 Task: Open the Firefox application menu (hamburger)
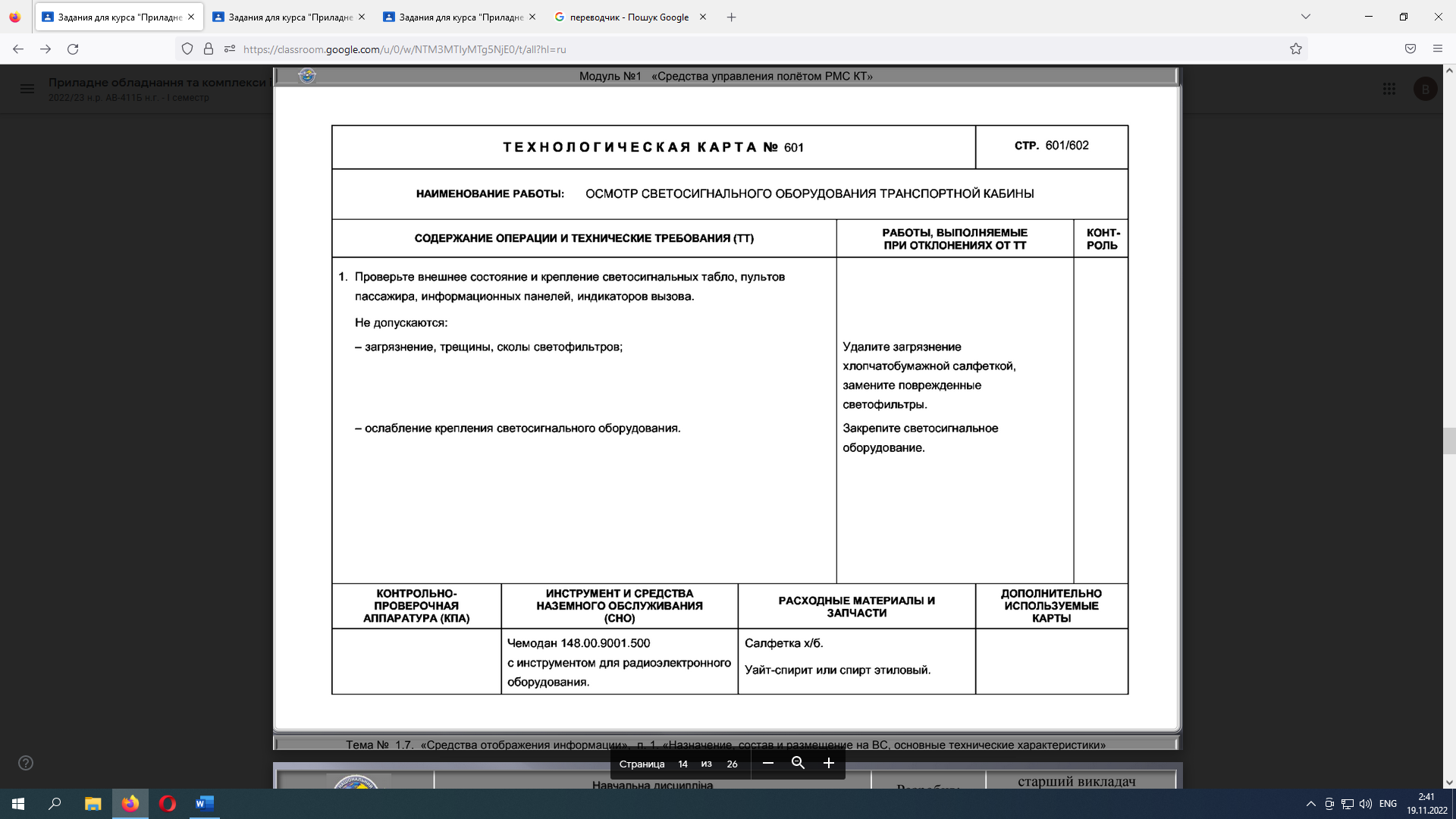click(x=1438, y=49)
